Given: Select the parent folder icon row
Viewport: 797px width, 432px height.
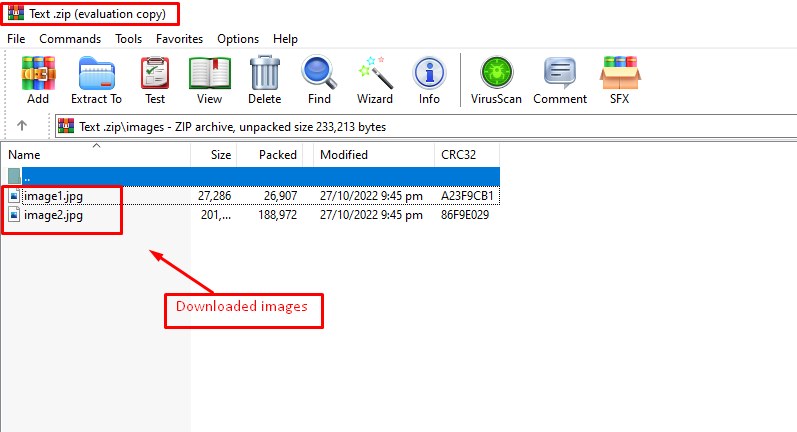Looking at the screenshot, I should pos(14,177).
